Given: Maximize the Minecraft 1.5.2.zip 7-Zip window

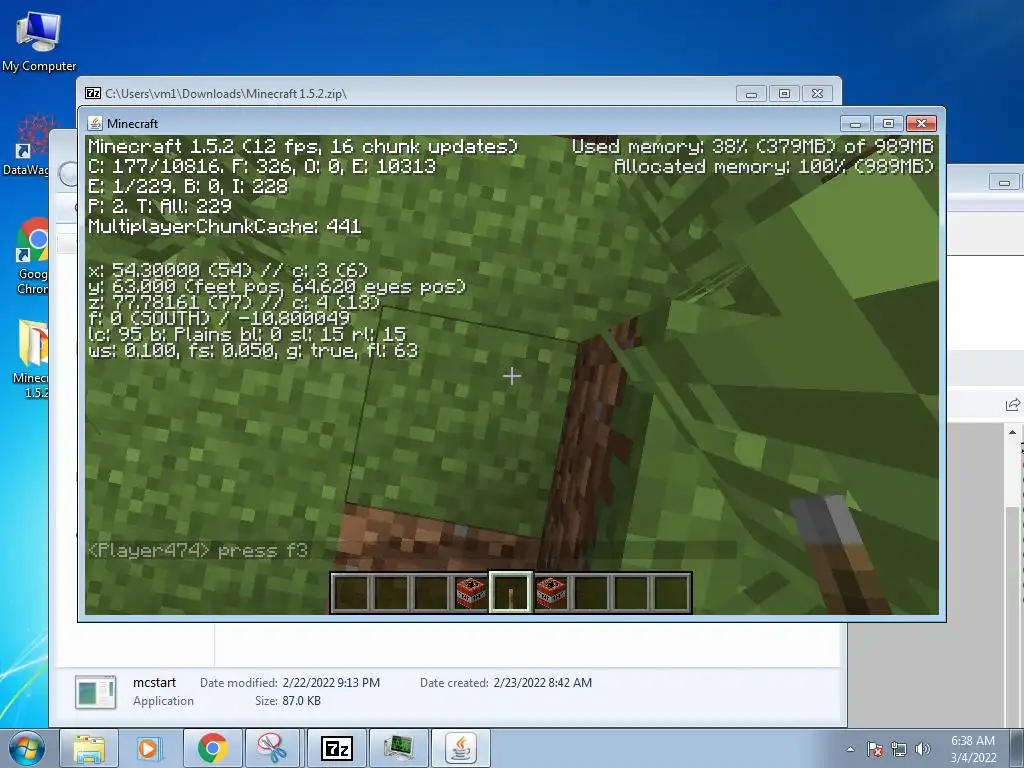Looking at the screenshot, I should (x=784, y=94).
